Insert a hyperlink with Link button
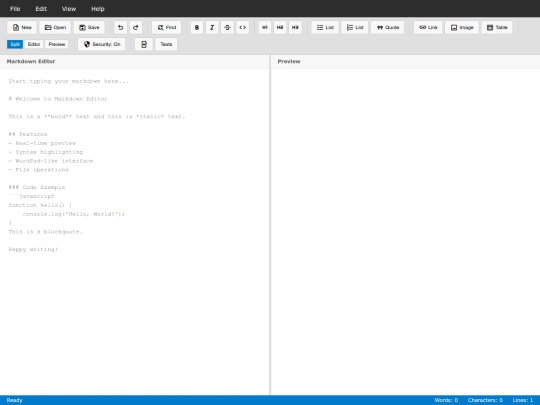 tap(428, 28)
